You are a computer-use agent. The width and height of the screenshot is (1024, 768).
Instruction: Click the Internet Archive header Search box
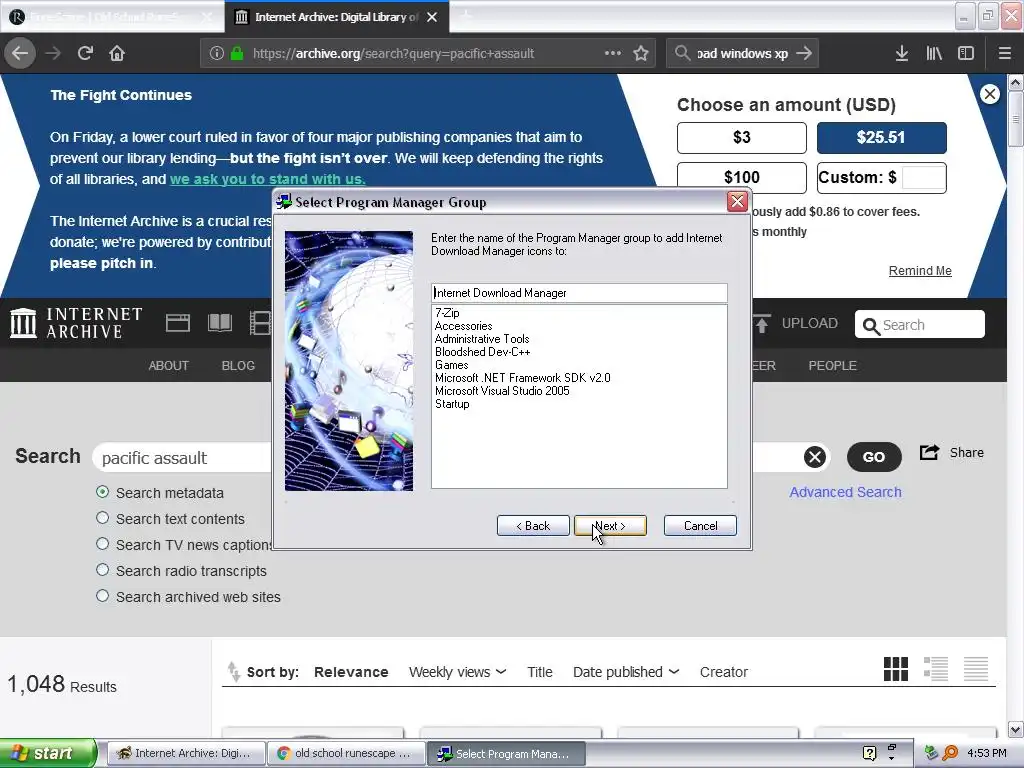[x=920, y=325]
